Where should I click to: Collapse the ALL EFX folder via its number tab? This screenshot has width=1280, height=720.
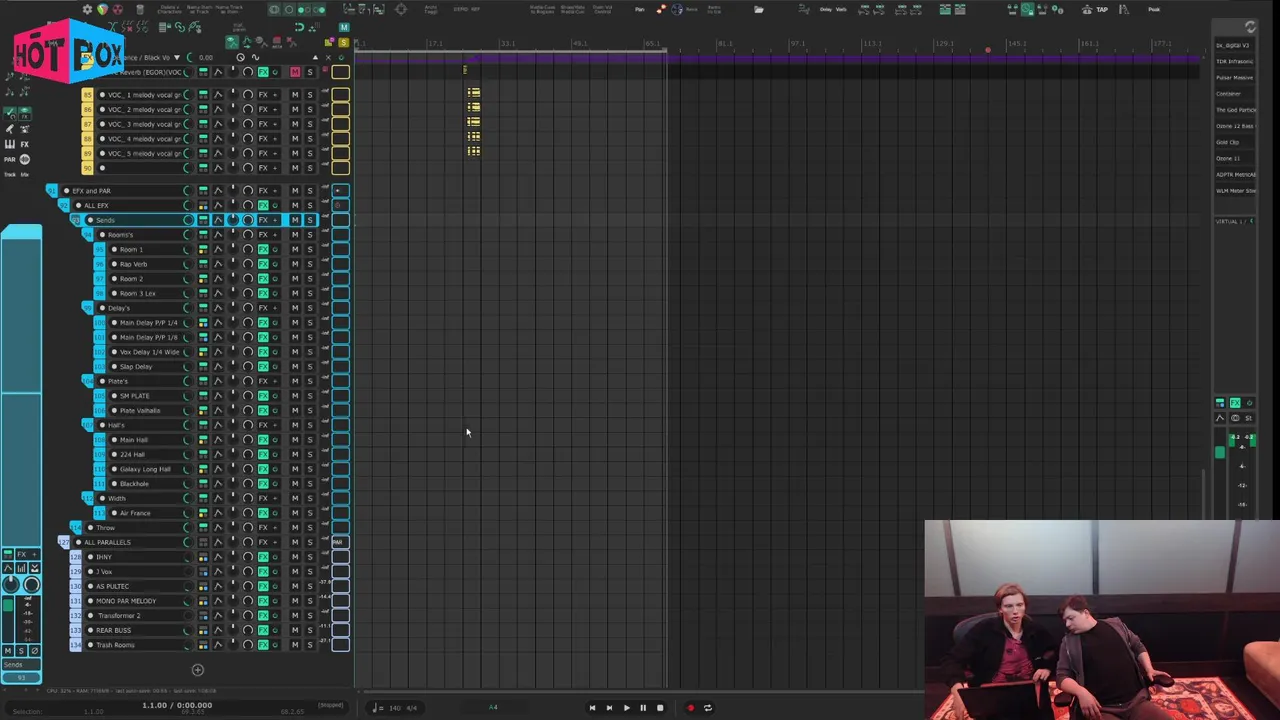(x=64, y=206)
